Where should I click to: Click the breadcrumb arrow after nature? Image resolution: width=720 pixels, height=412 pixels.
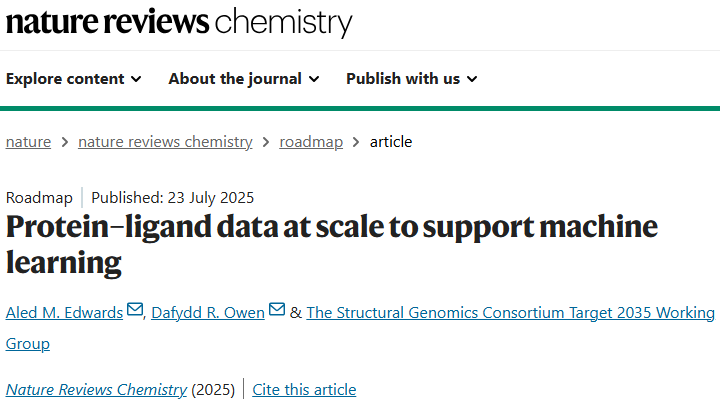coord(65,142)
